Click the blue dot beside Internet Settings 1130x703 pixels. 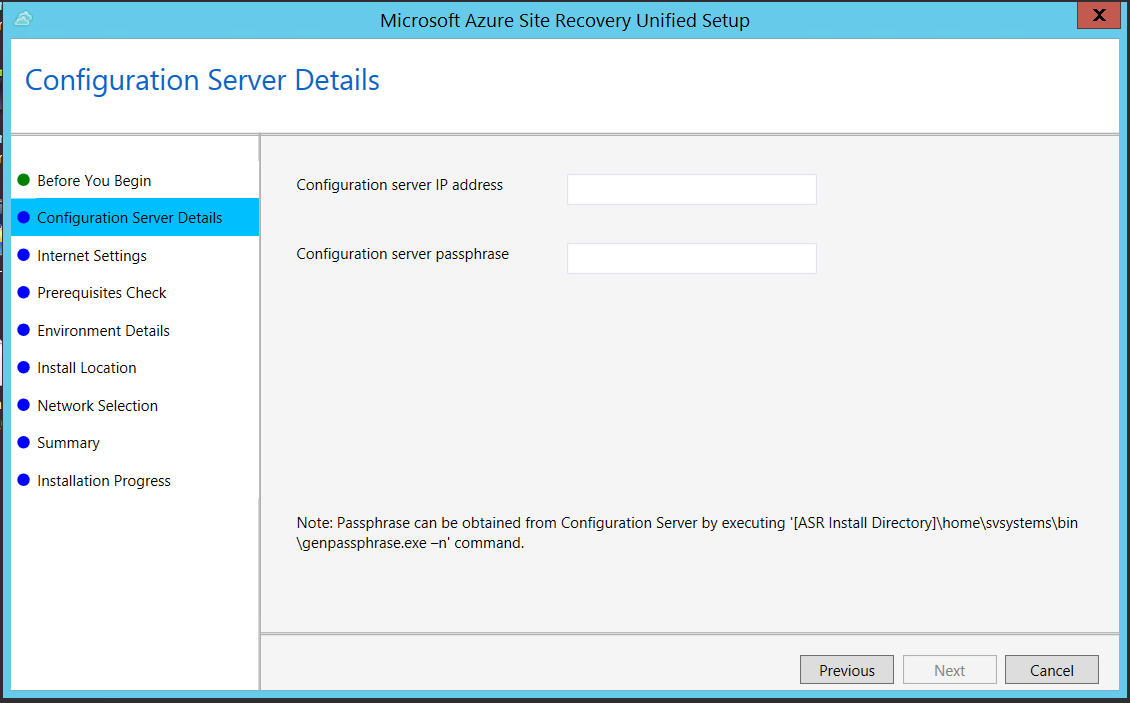24,255
